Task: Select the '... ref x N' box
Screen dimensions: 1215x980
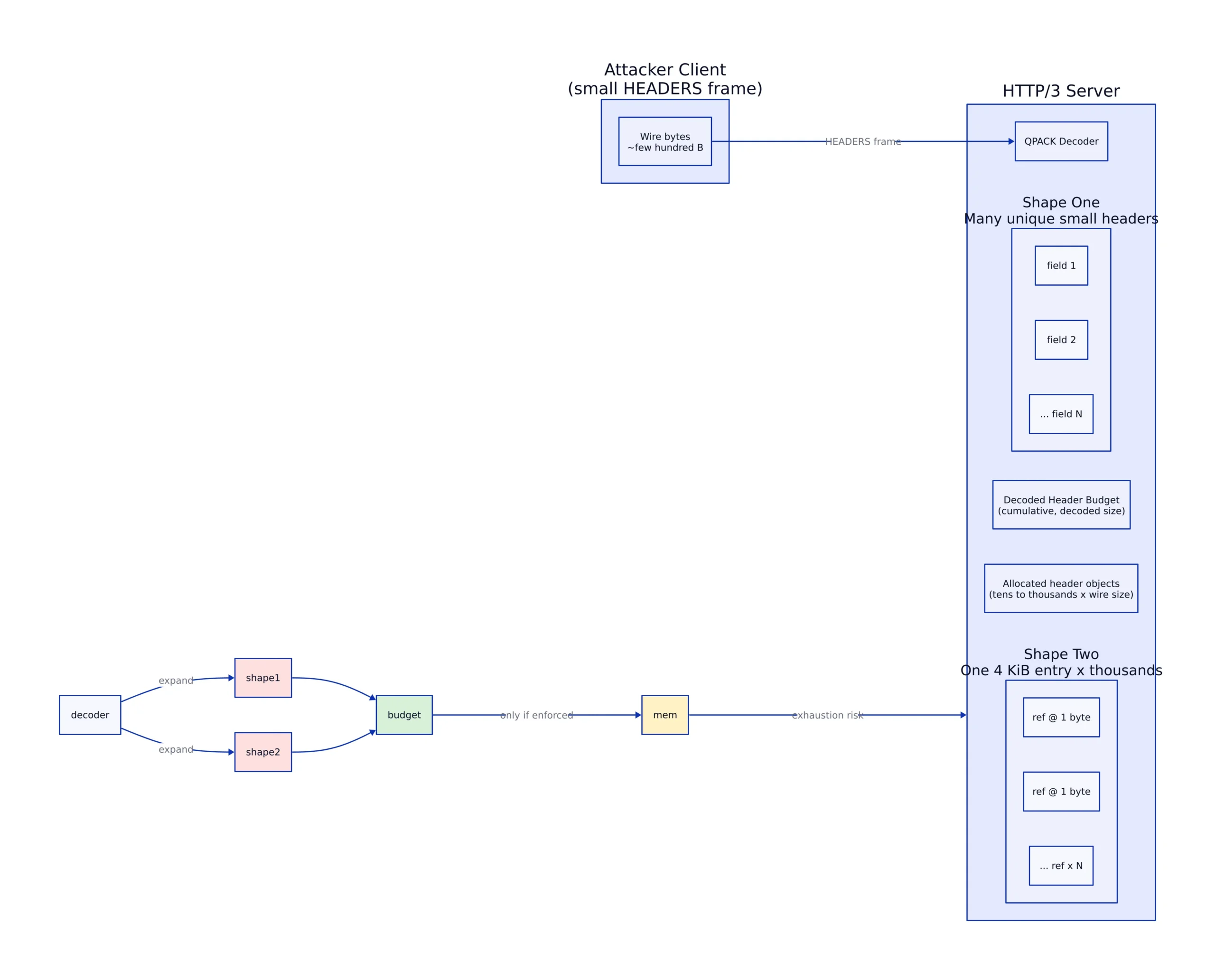Action: (x=1061, y=866)
